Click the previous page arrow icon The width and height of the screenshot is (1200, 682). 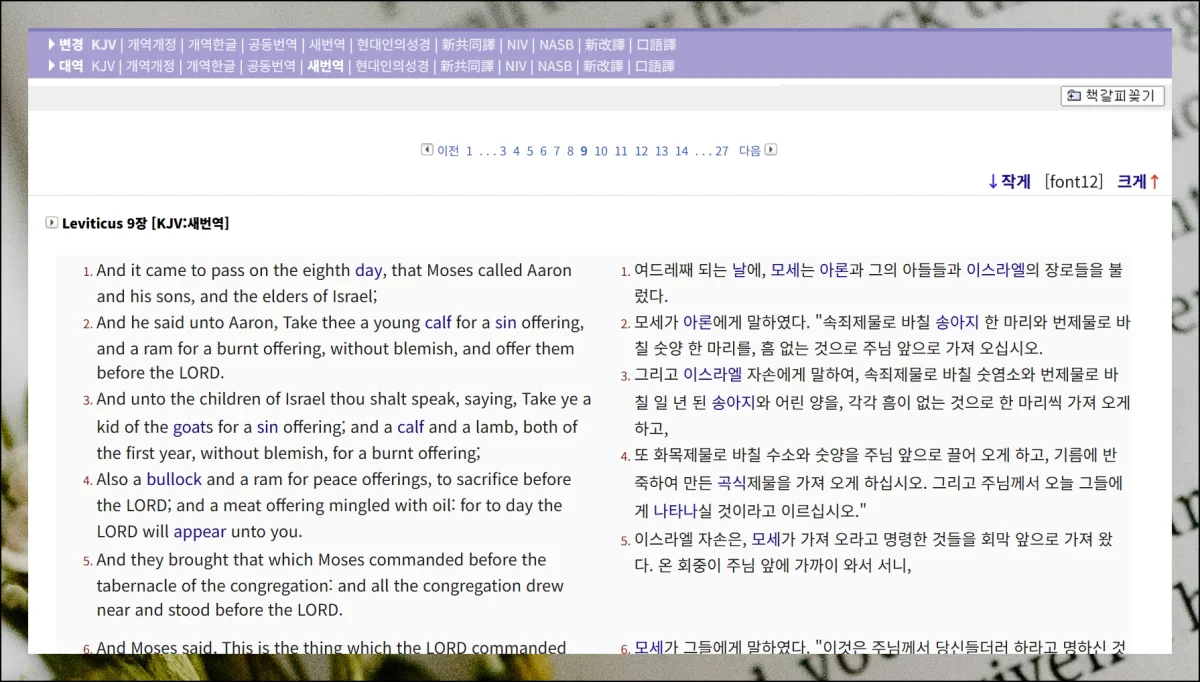click(427, 150)
